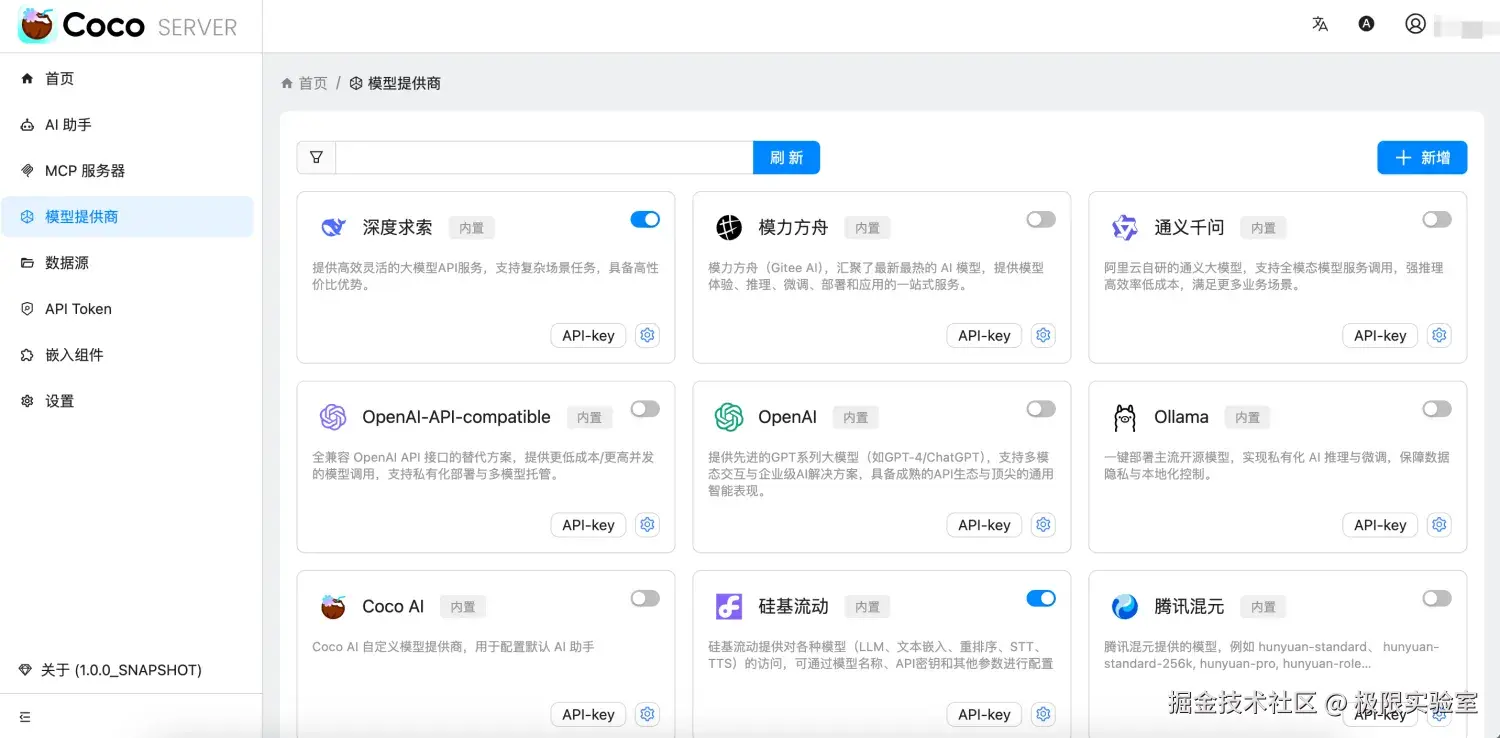This screenshot has height=738, width=1500.
Task: Click the Coco AI coconut card logo
Action: pos(333,606)
